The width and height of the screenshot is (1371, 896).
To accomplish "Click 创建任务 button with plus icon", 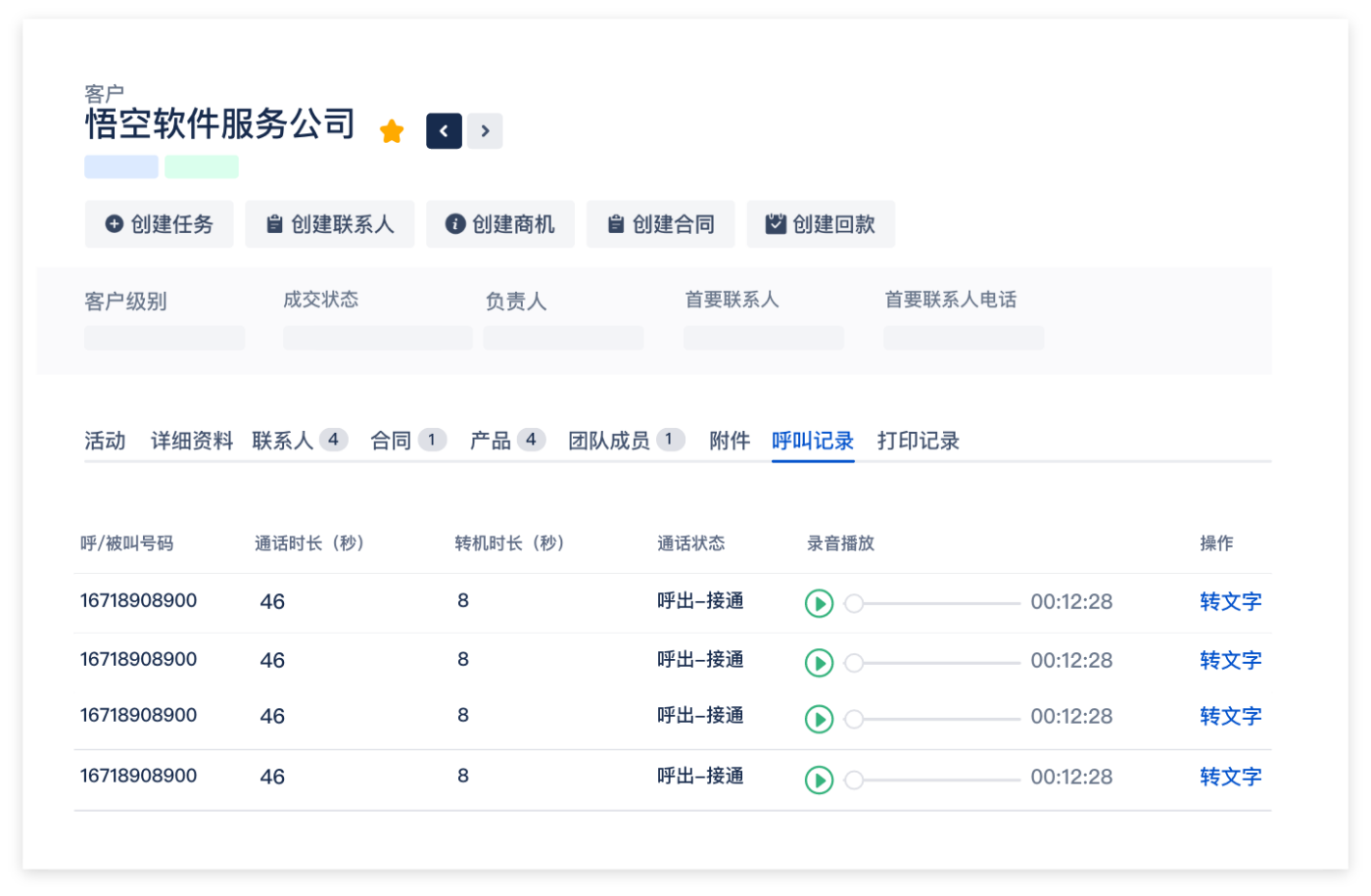I will pos(159,224).
